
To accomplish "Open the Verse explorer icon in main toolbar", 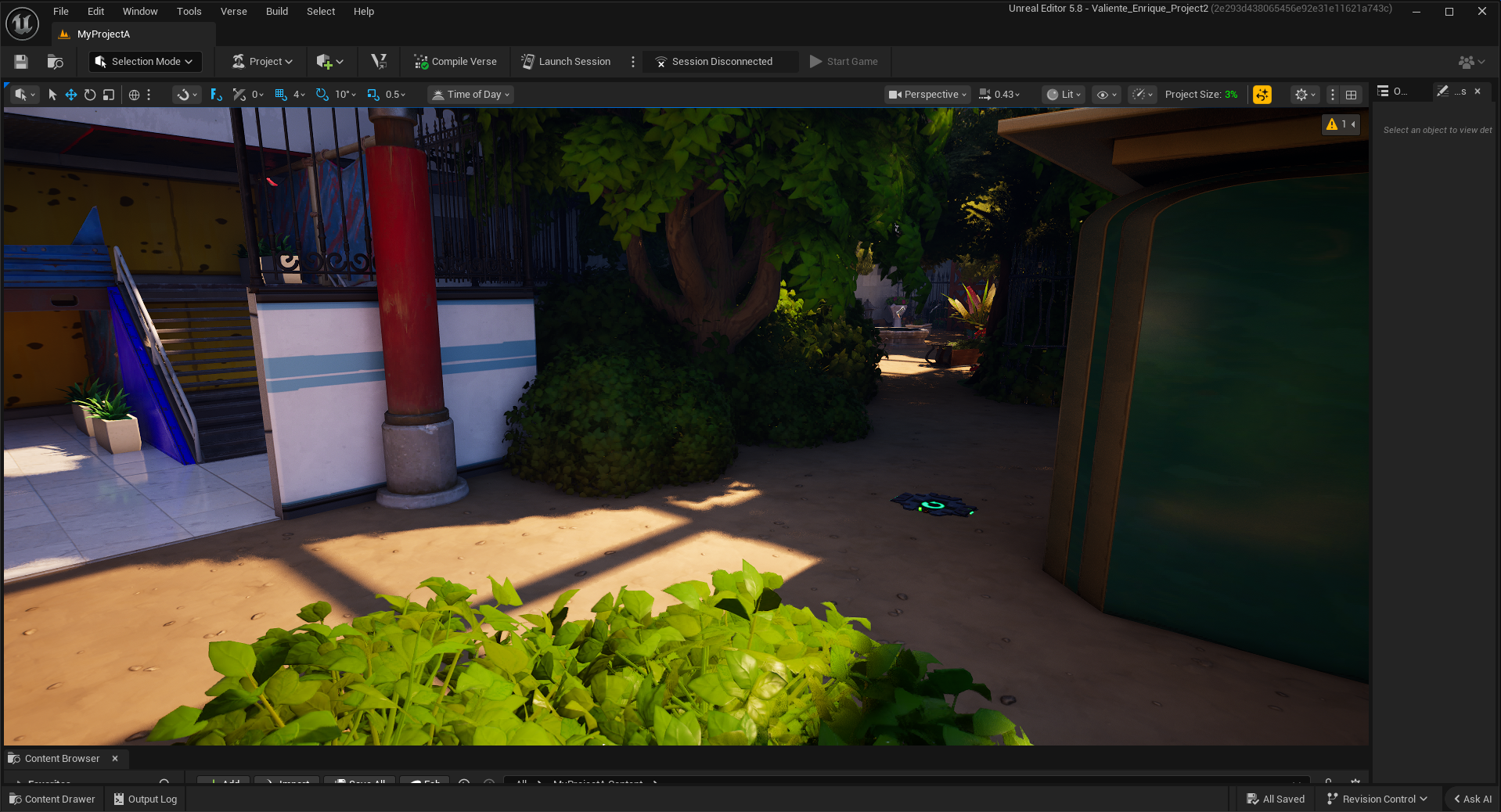I will pos(379,62).
